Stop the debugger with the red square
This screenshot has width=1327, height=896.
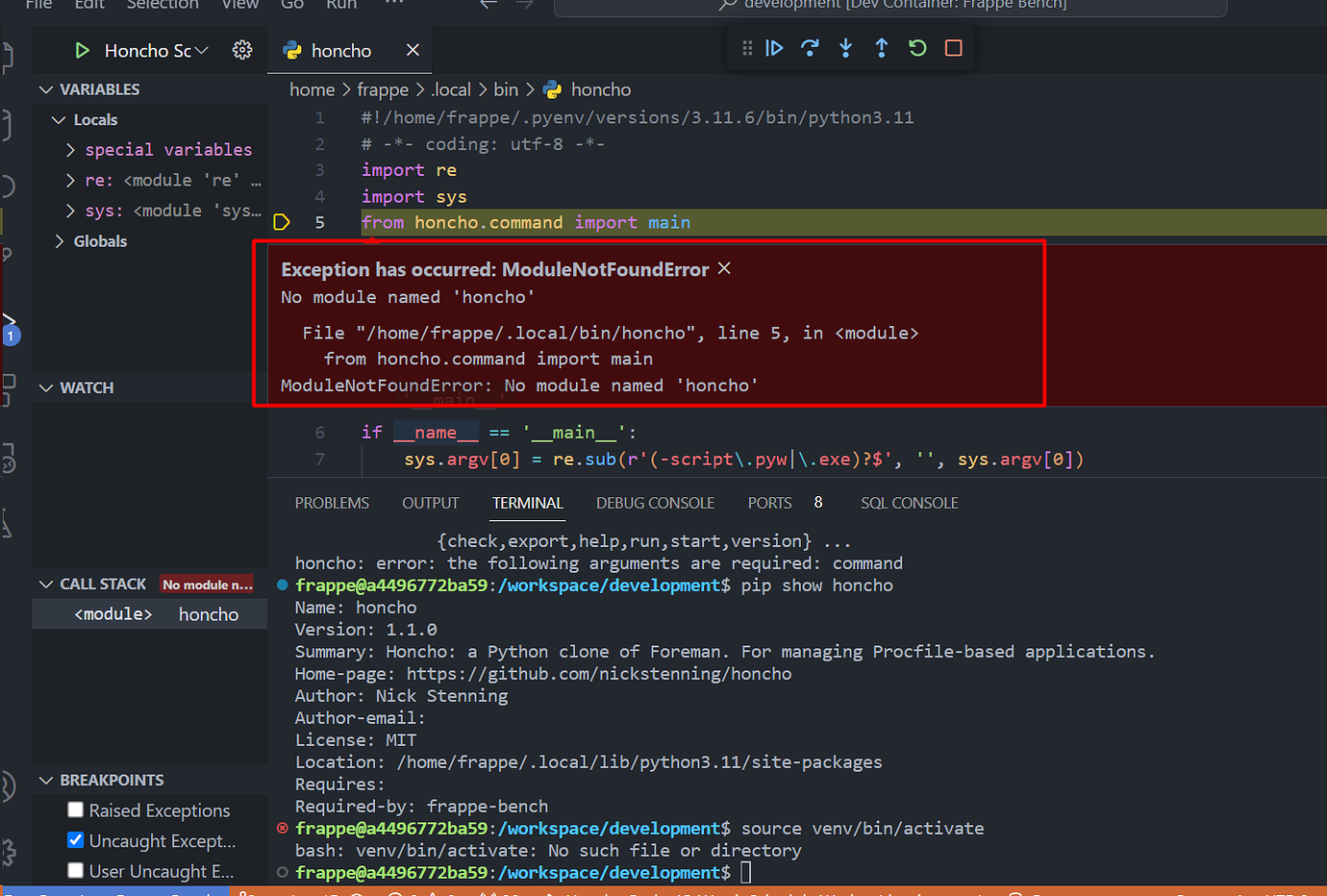point(953,47)
